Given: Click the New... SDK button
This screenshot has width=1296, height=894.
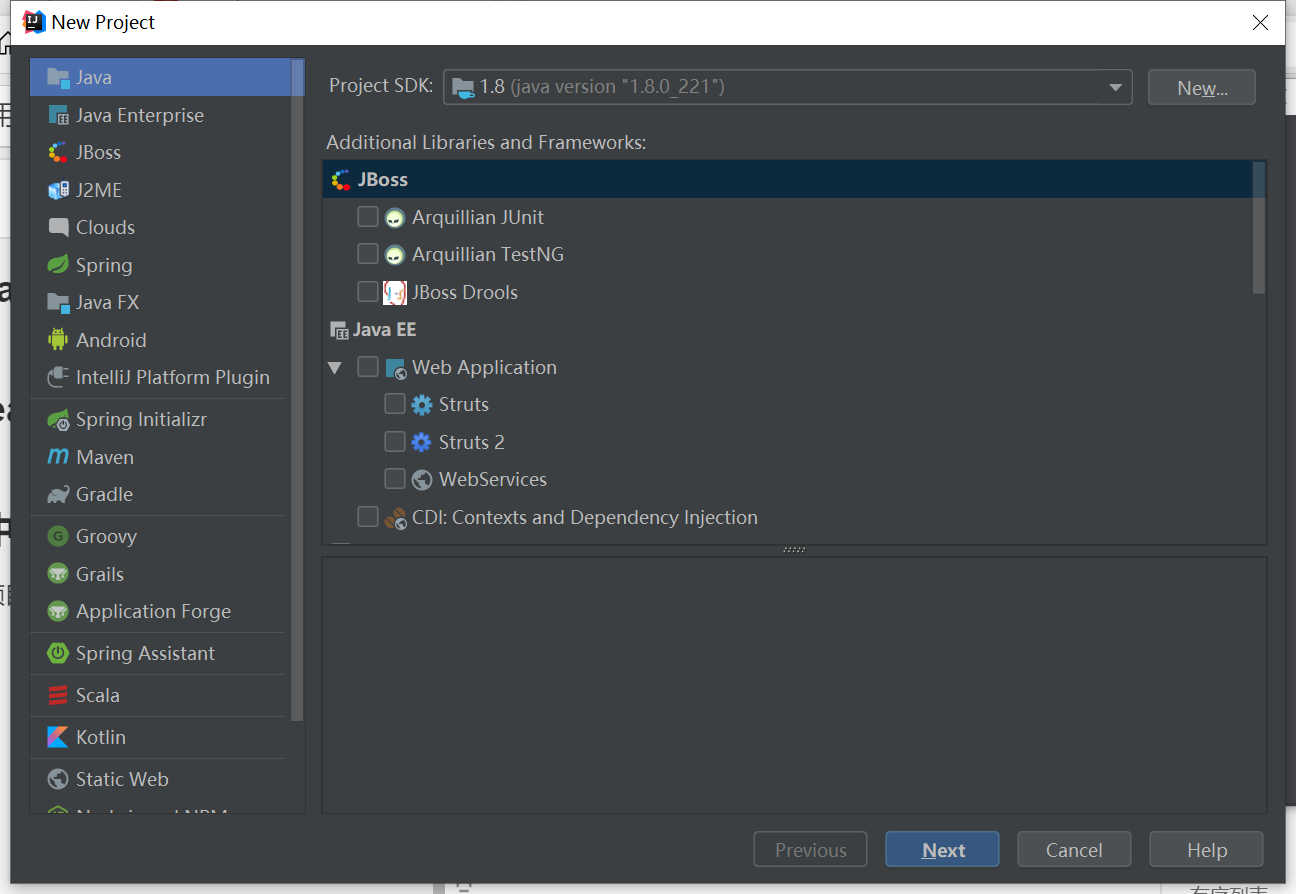Looking at the screenshot, I should tap(1202, 87).
